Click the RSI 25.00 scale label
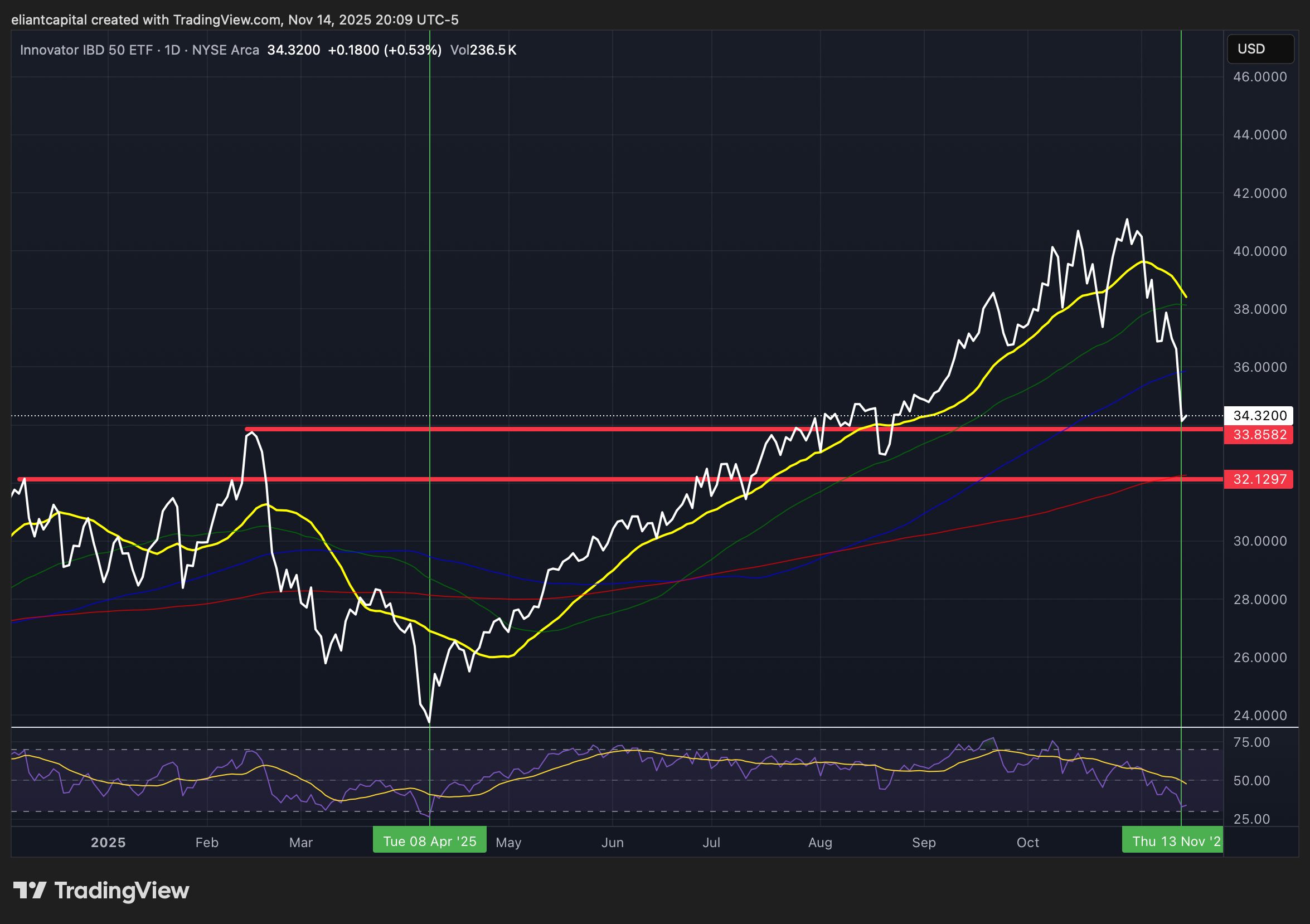1310x924 pixels. (x=1251, y=819)
